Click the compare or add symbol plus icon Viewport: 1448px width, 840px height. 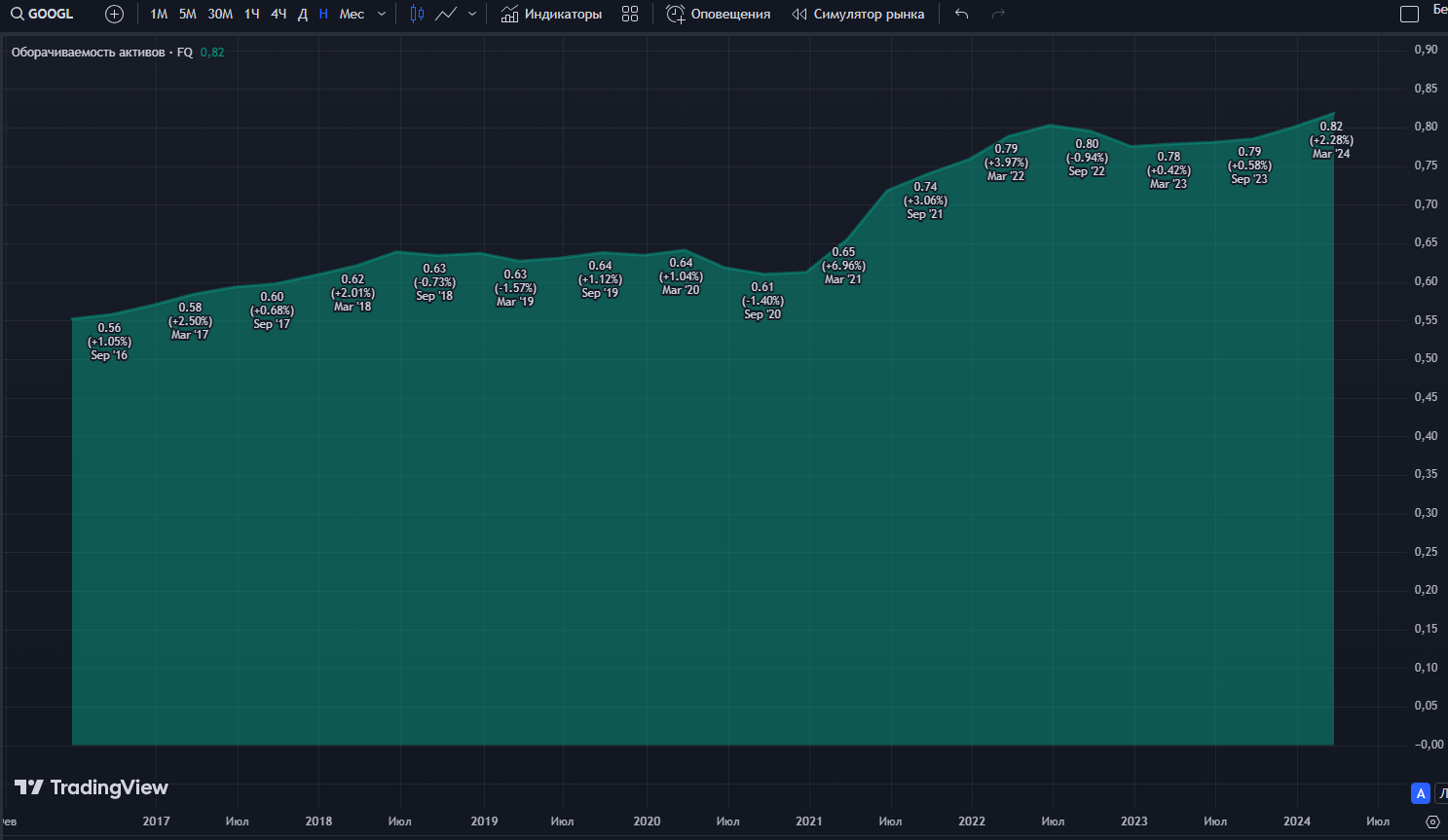114,14
